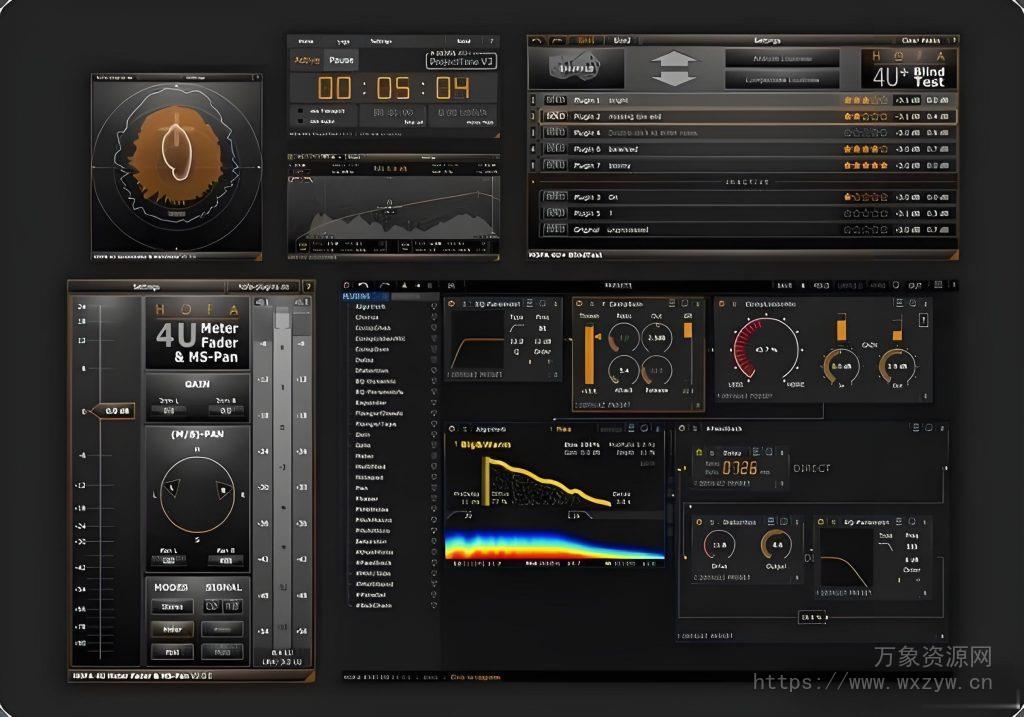This screenshot has width=1024, height=717.
Task: Click the BLIND logo icon in 4U+ BlindTest
Action: (577, 70)
